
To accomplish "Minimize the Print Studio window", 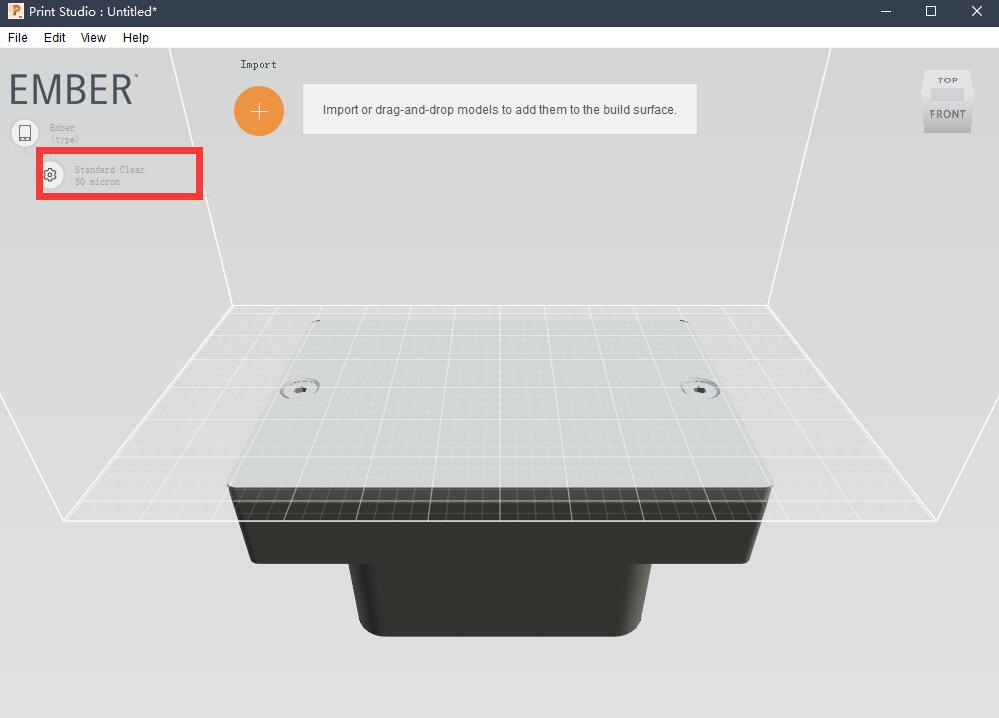I will pos(886,12).
